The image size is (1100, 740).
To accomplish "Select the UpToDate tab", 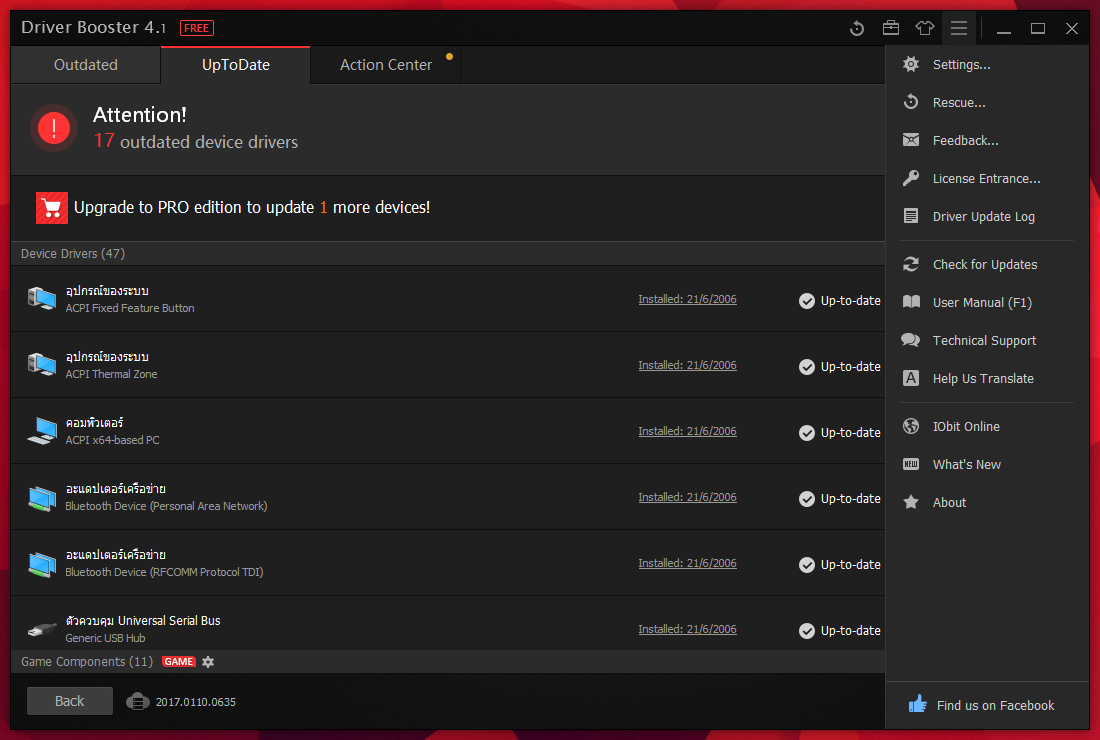I will pos(236,65).
